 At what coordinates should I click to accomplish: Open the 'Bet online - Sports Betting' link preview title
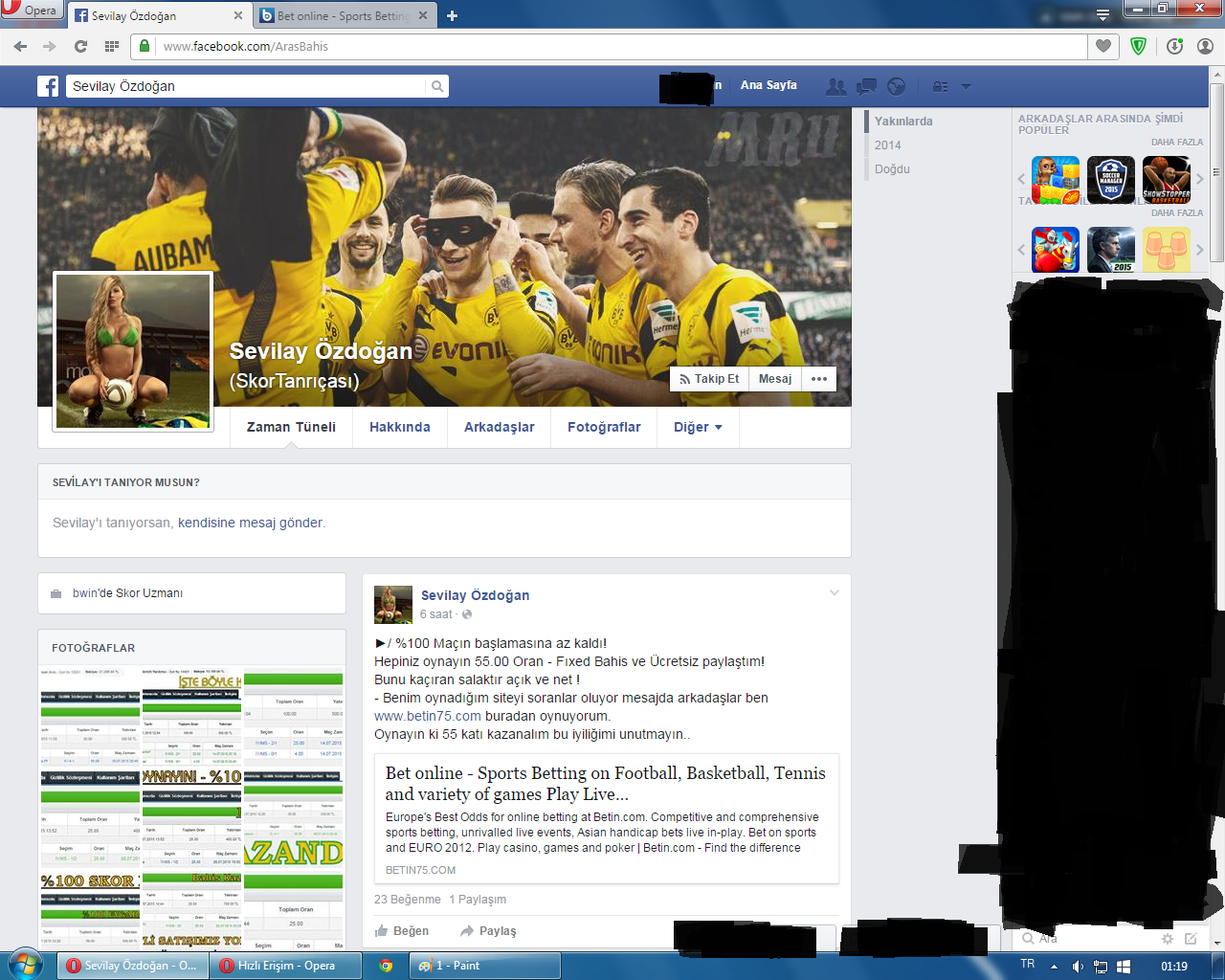pos(606,783)
